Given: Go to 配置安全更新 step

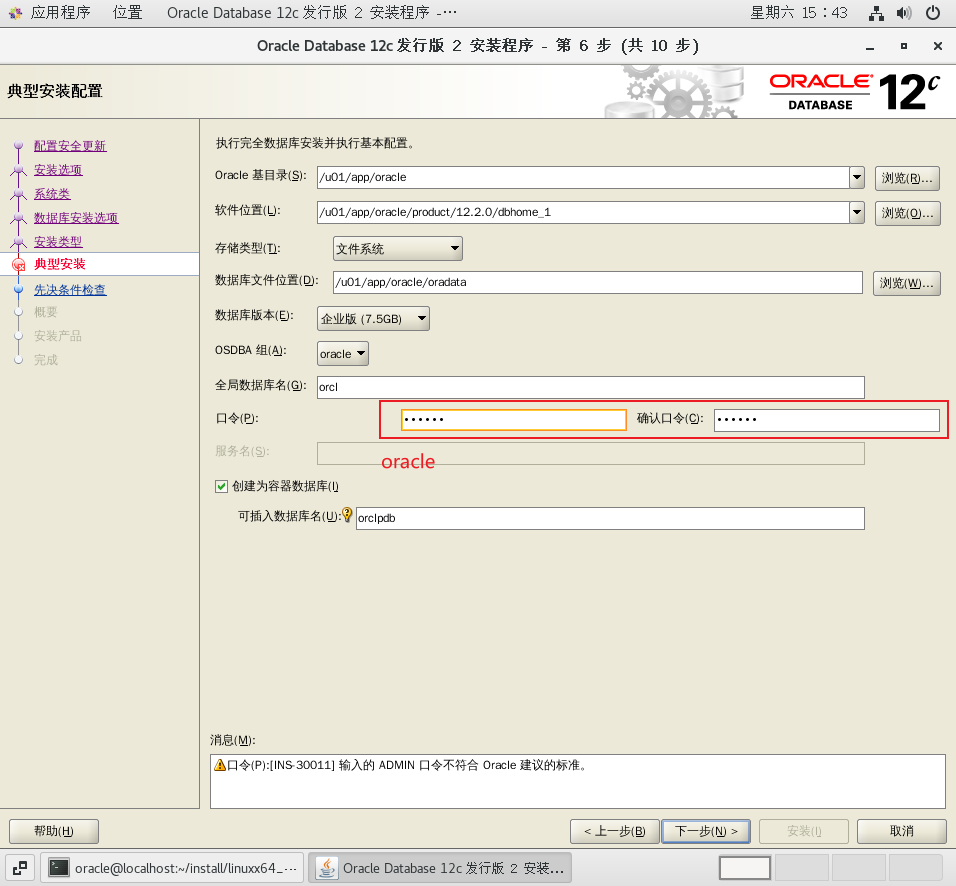Looking at the screenshot, I should (70, 146).
